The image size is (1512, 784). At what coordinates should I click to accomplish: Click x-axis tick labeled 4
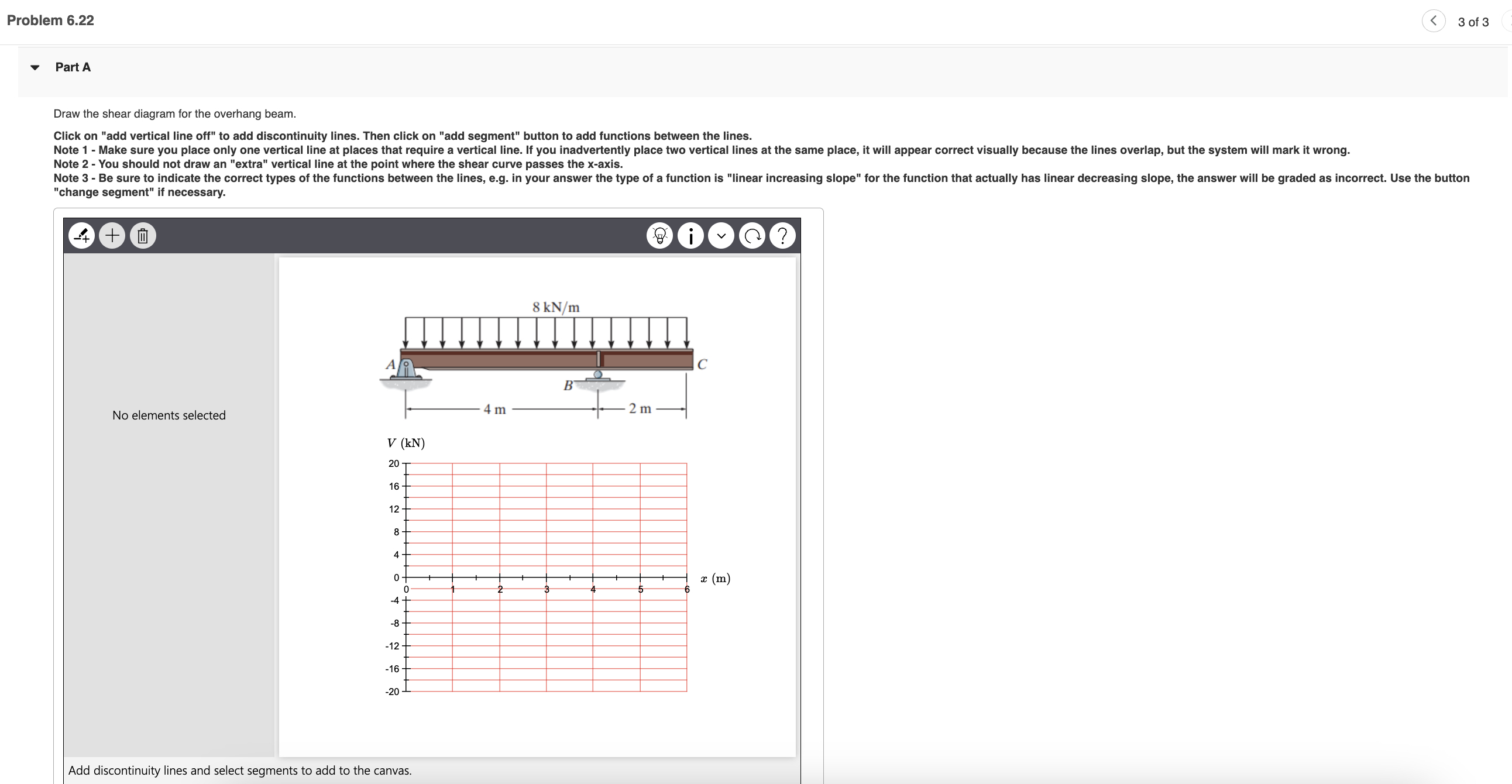tap(593, 589)
